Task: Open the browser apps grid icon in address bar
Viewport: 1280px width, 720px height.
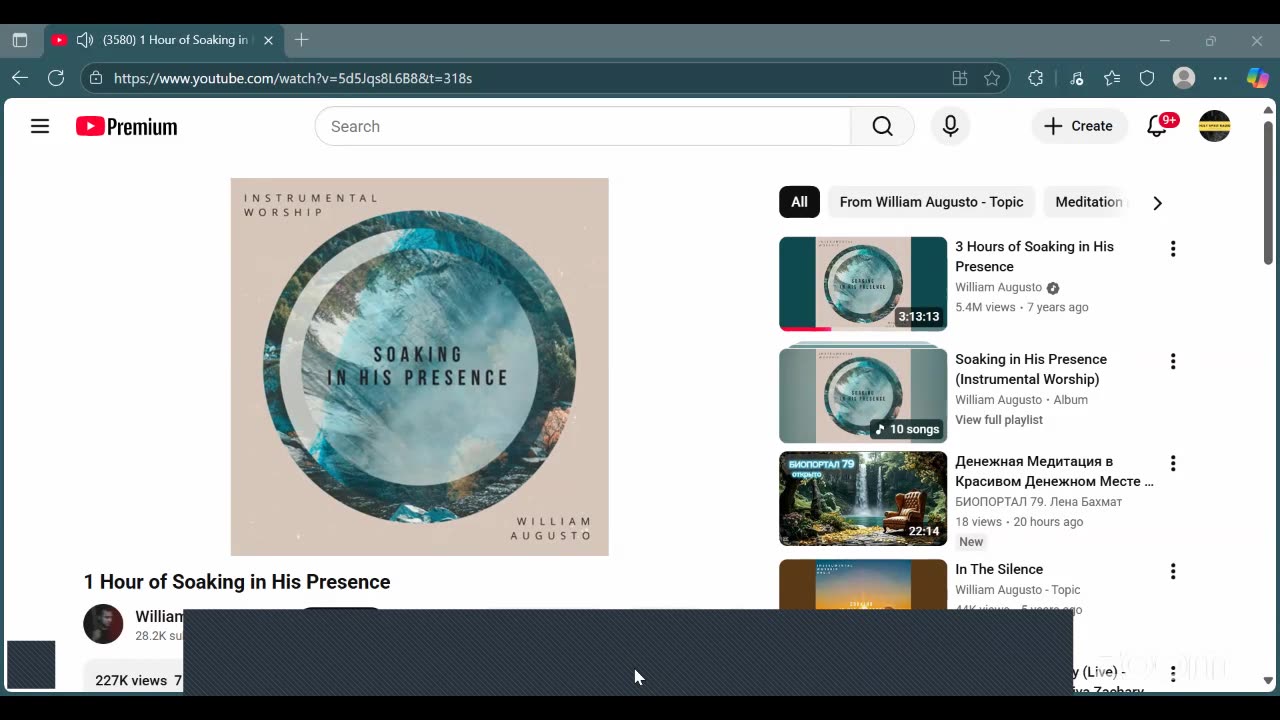Action: 960,78
